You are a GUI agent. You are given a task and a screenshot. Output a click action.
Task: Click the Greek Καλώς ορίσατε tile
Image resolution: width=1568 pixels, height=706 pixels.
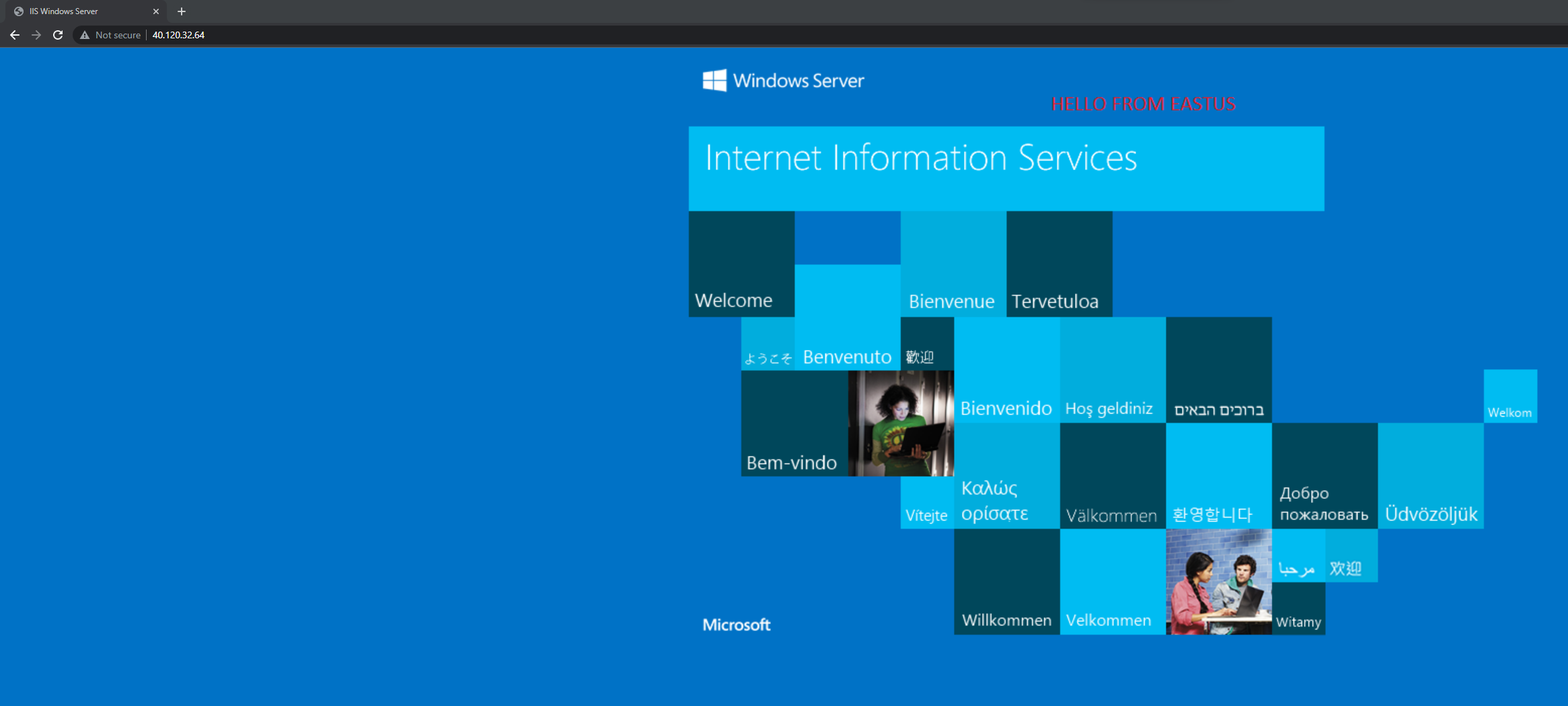(x=1007, y=476)
